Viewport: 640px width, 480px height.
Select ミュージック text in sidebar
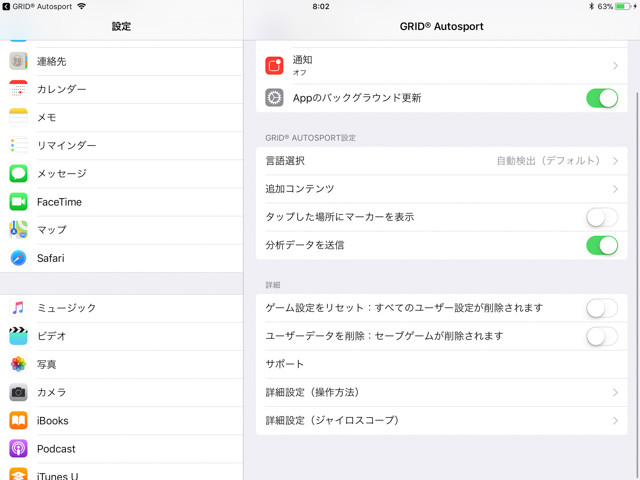67,308
